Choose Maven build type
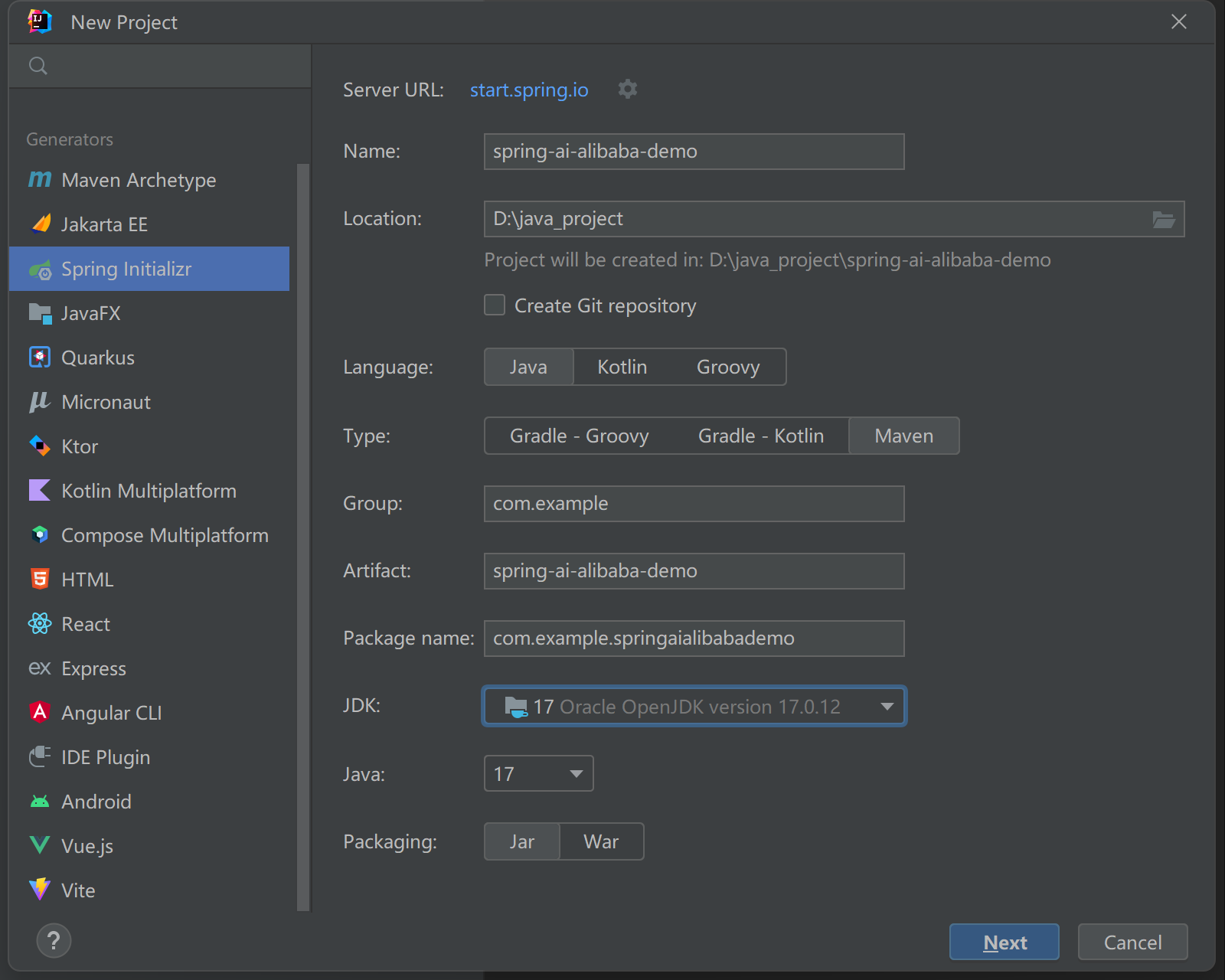 click(904, 436)
